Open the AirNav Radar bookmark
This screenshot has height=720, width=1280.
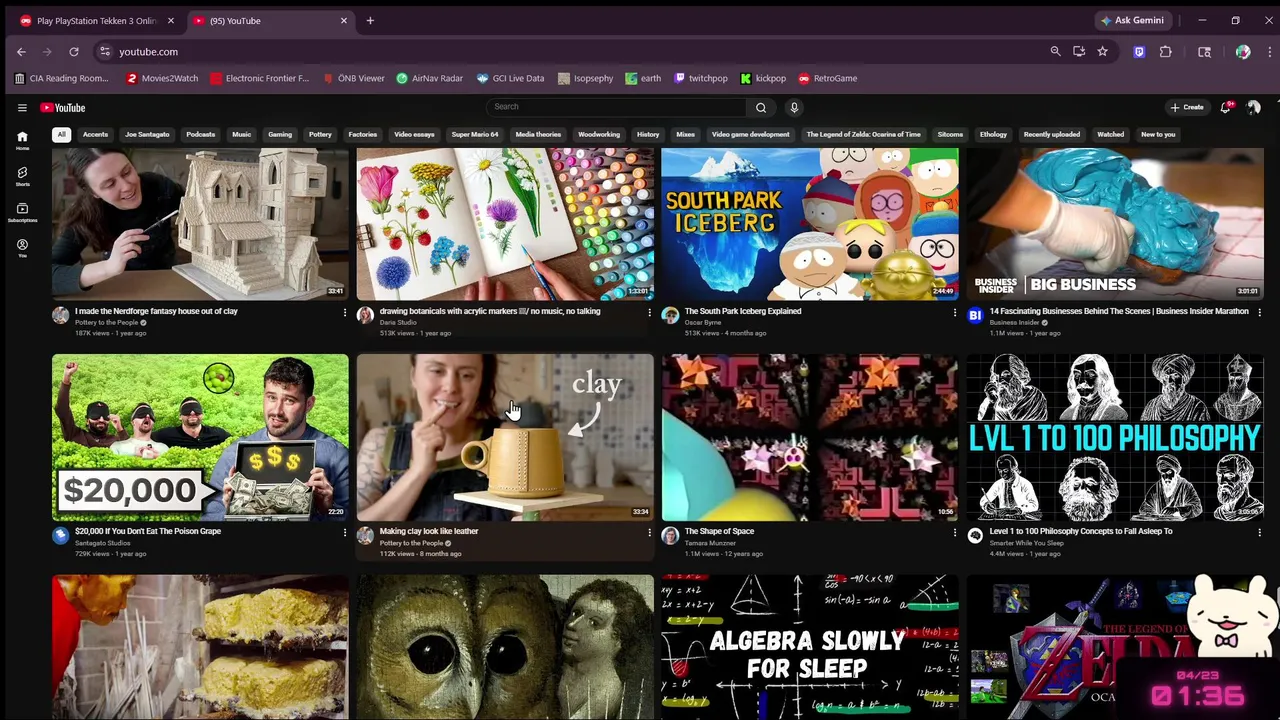(429, 78)
